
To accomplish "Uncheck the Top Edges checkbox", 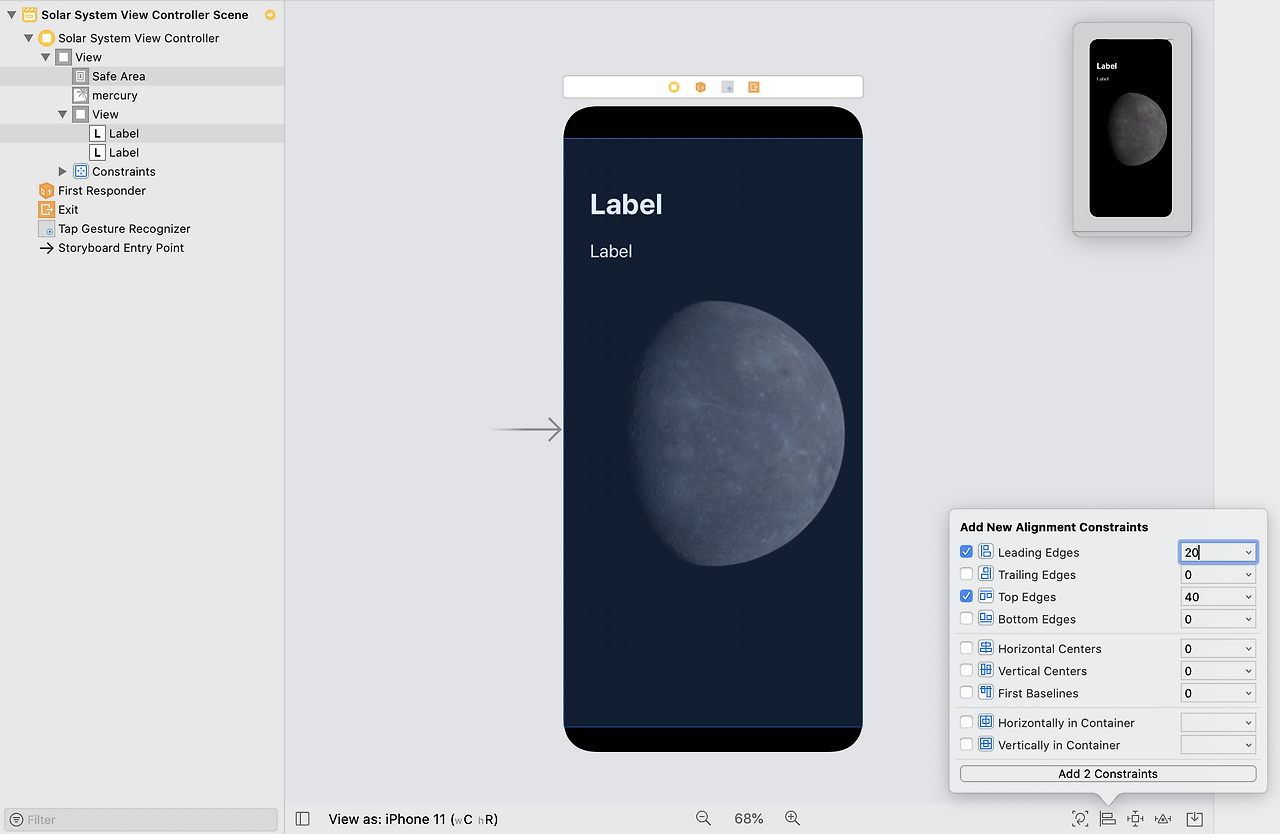I will click(966, 596).
